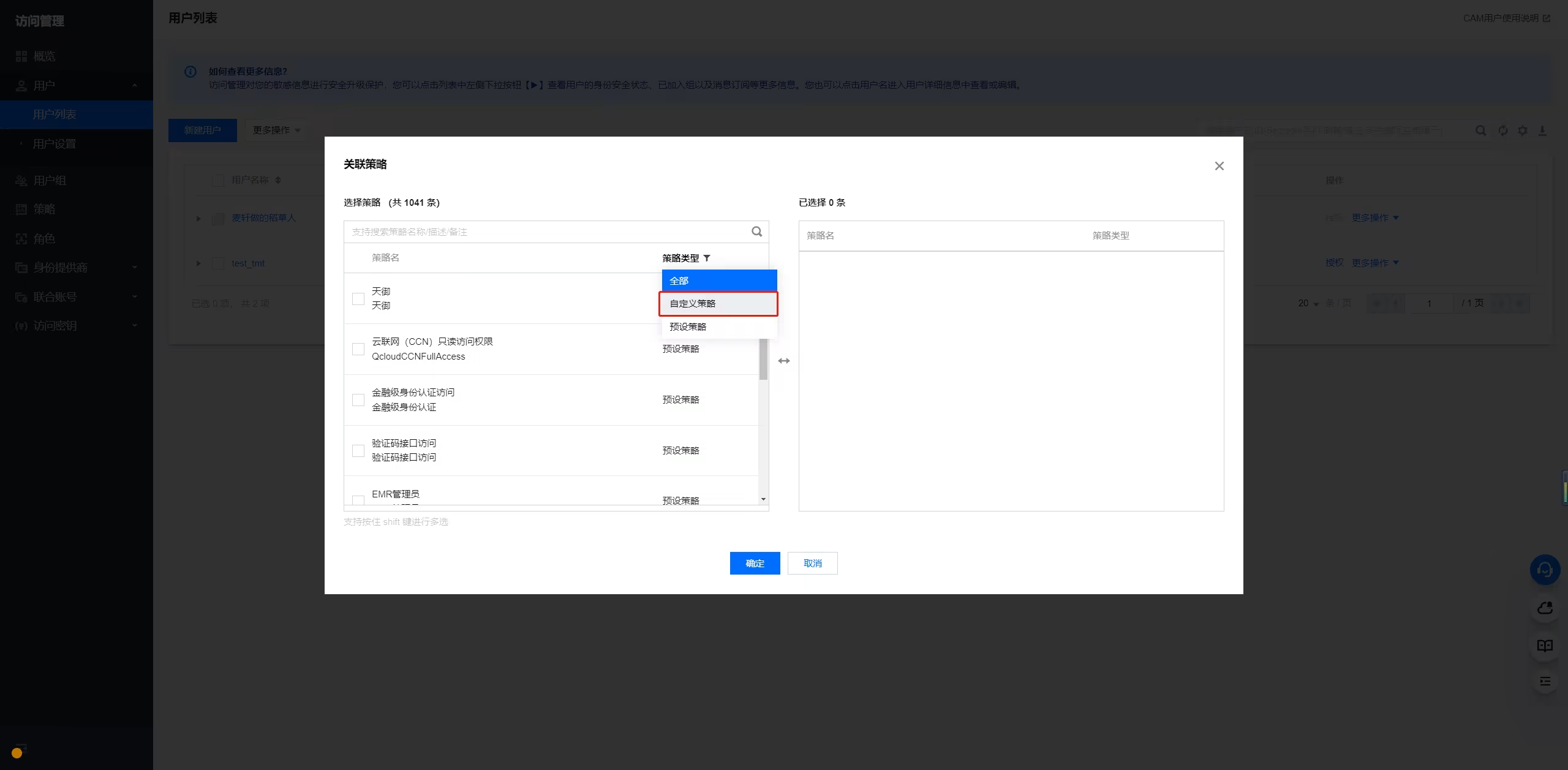Click the list menu floating icon
This screenshot has height=770, width=1568.
(1545, 681)
